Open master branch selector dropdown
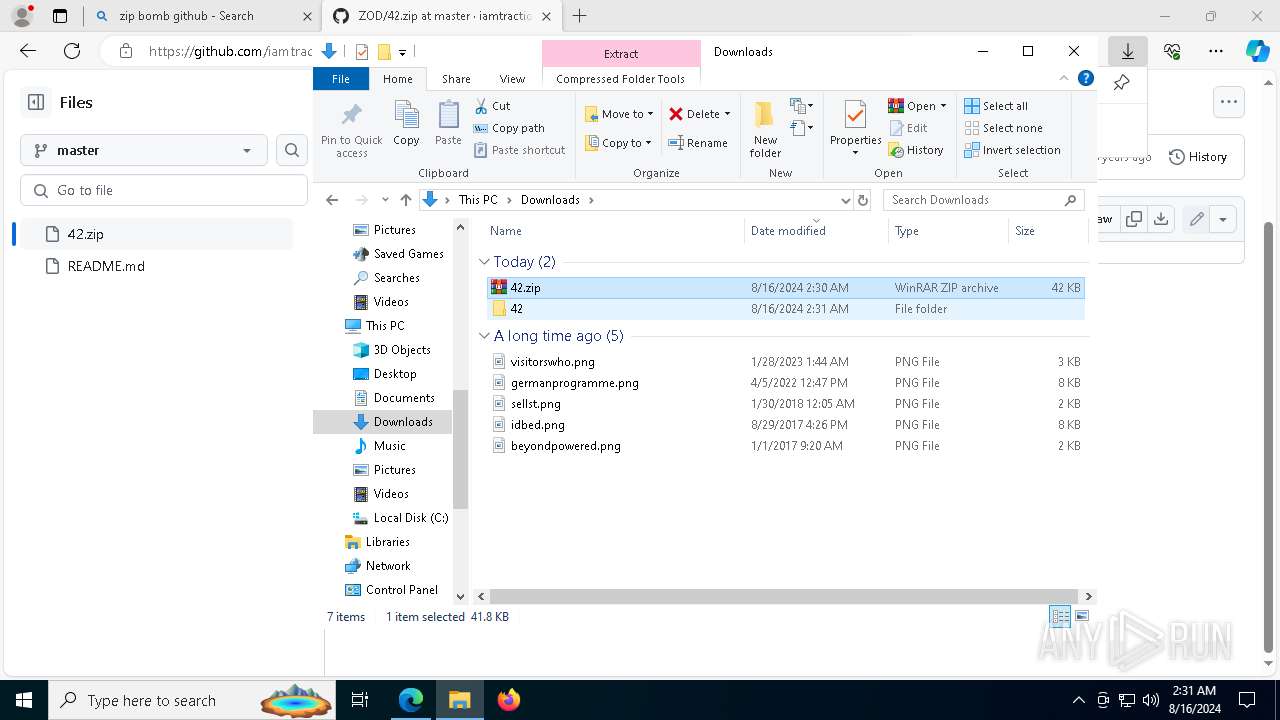1280x720 pixels. (x=143, y=150)
